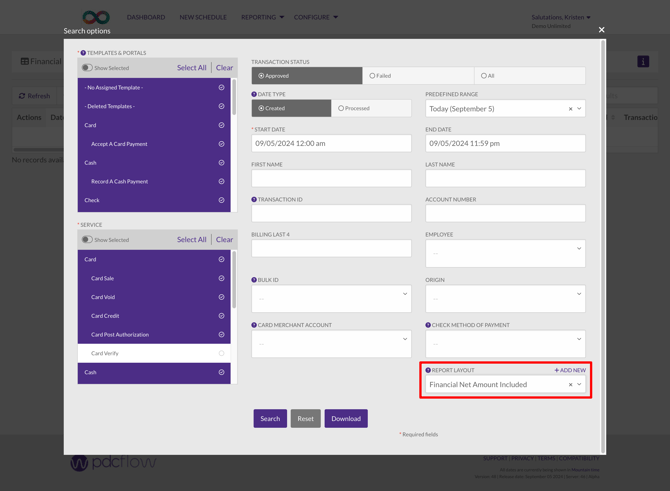Click Select All in Service section
This screenshot has height=491, width=670.
point(191,239)
